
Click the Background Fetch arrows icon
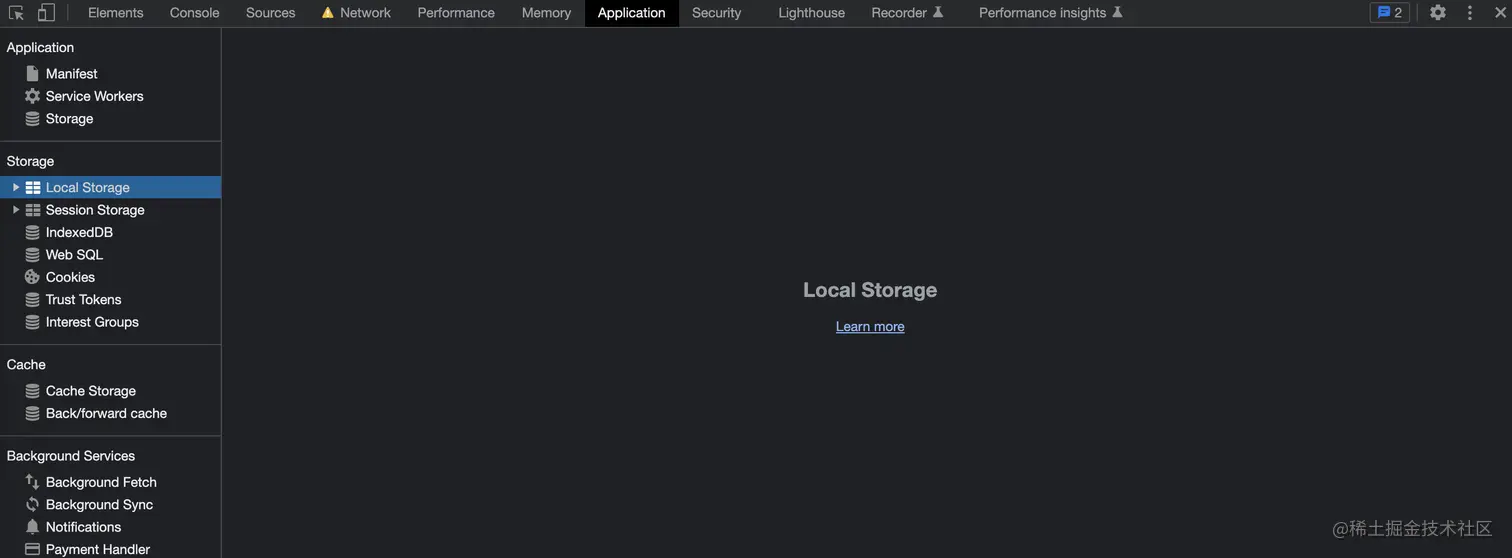32,482
